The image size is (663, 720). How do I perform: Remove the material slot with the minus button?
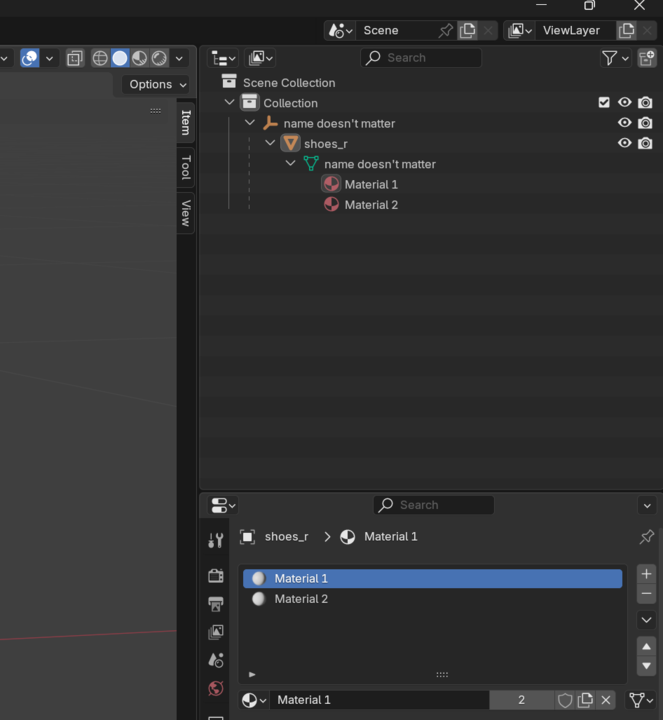646,594
